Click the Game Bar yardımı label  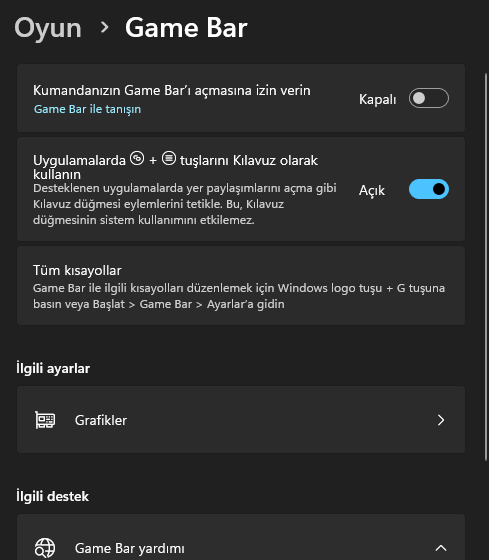(130, 548)
